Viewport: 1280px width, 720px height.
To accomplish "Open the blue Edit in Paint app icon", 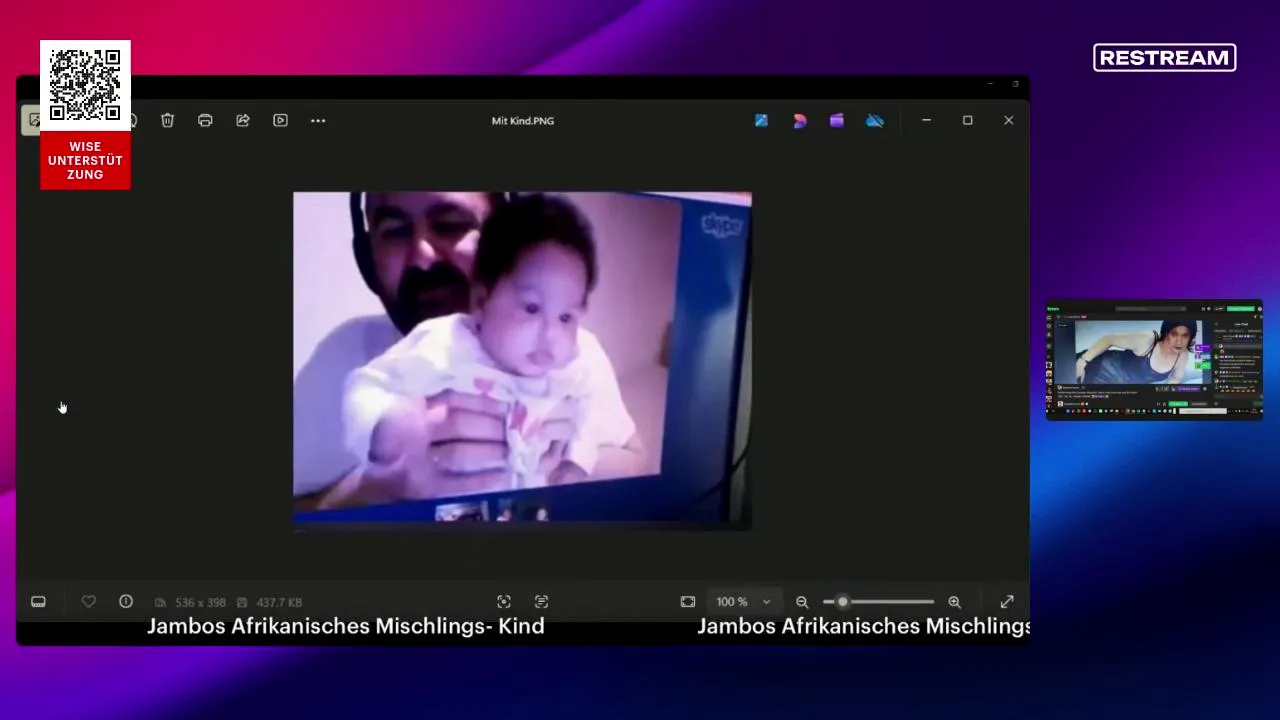I will (x=761, y=120).
